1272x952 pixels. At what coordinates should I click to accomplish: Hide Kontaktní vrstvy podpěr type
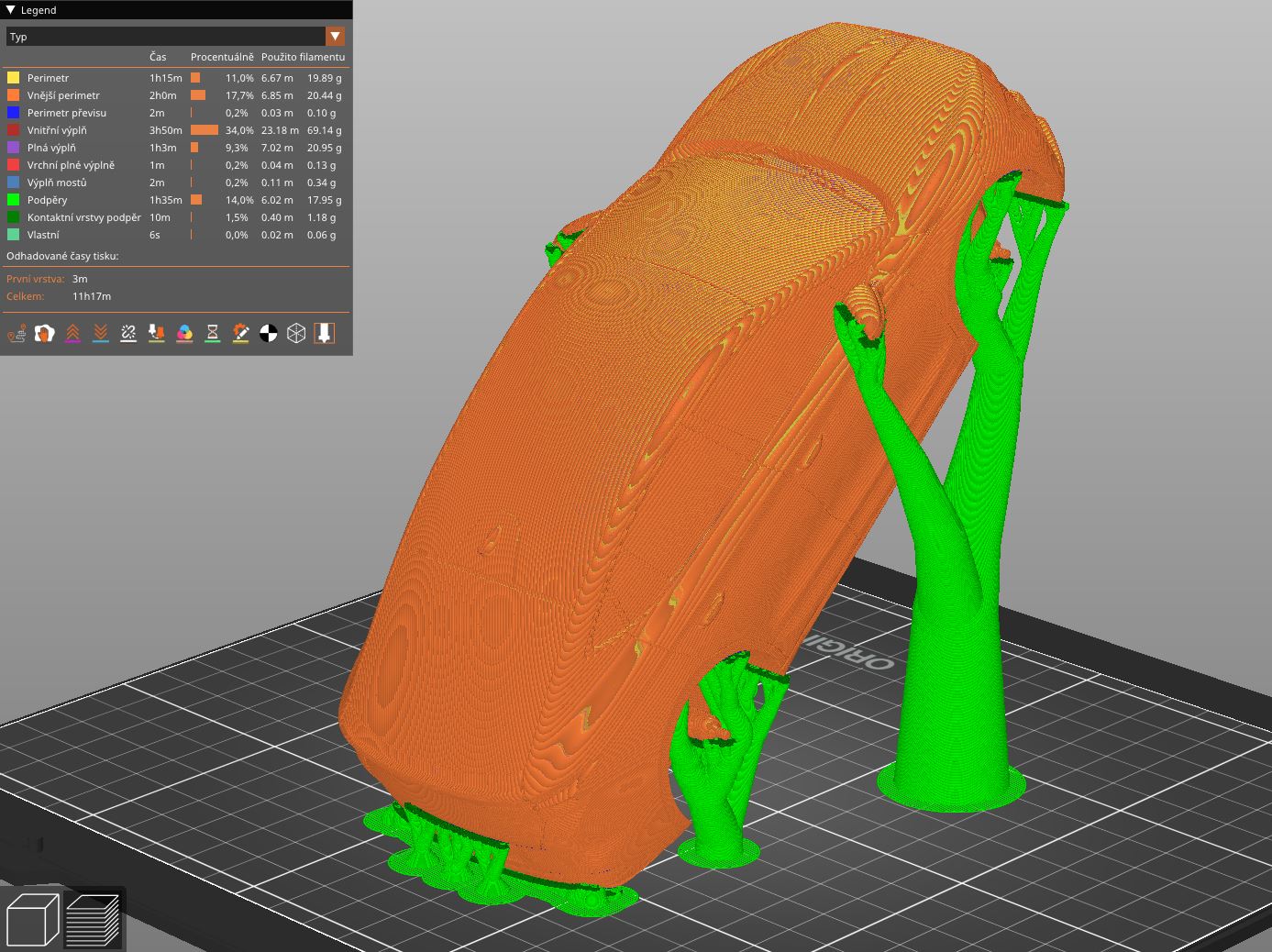point(175,217)
